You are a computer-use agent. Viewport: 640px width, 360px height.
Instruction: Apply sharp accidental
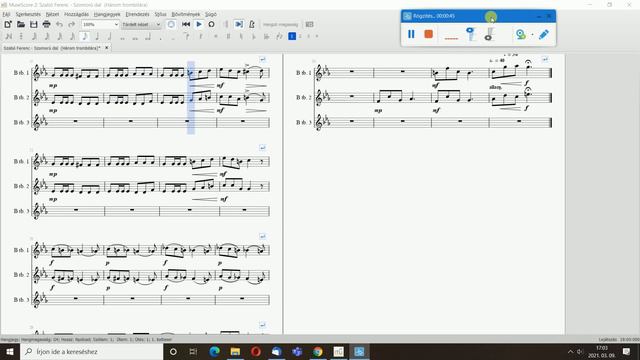click(x=229, y=36)
